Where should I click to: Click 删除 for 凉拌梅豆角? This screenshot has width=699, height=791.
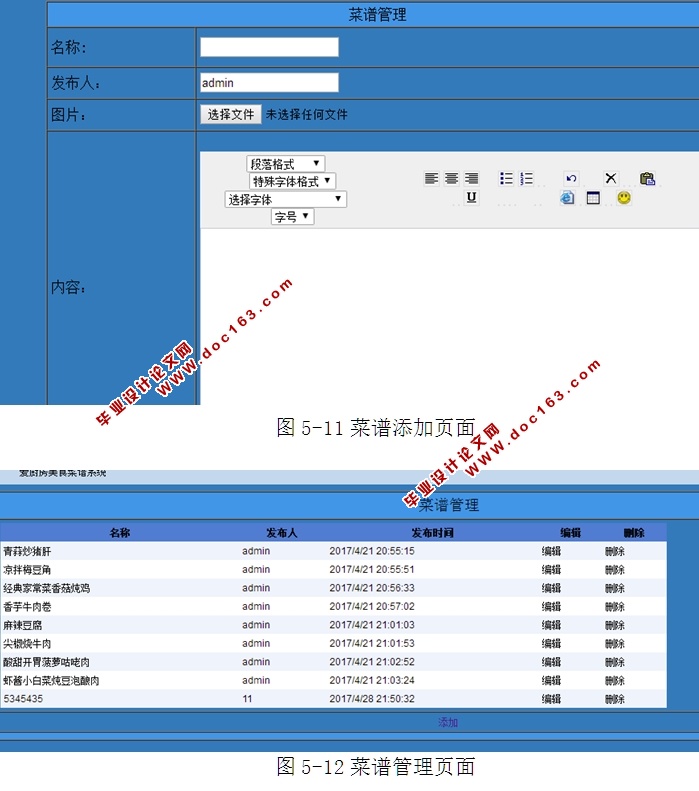coord(615,570)
